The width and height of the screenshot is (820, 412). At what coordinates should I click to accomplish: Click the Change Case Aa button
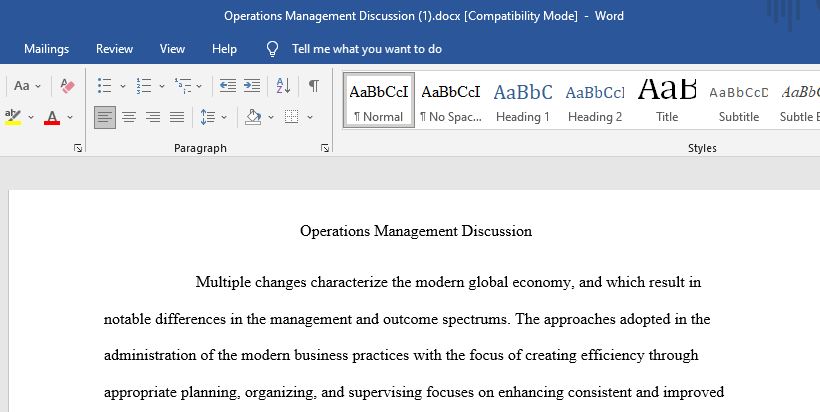(x=21, y=85)
